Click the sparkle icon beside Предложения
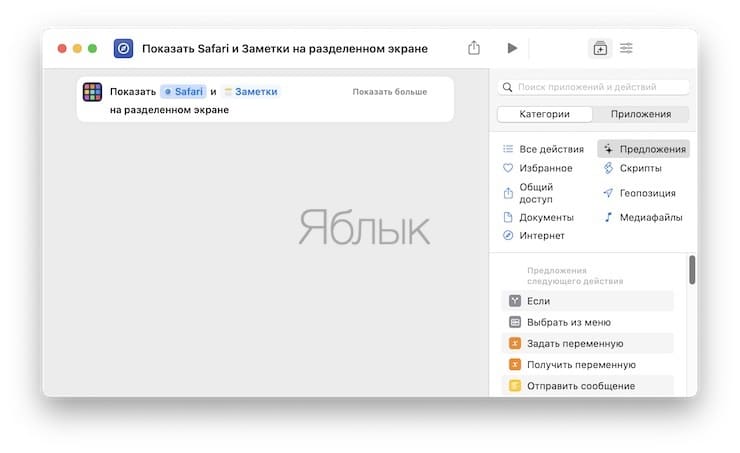 click(609, 149)
